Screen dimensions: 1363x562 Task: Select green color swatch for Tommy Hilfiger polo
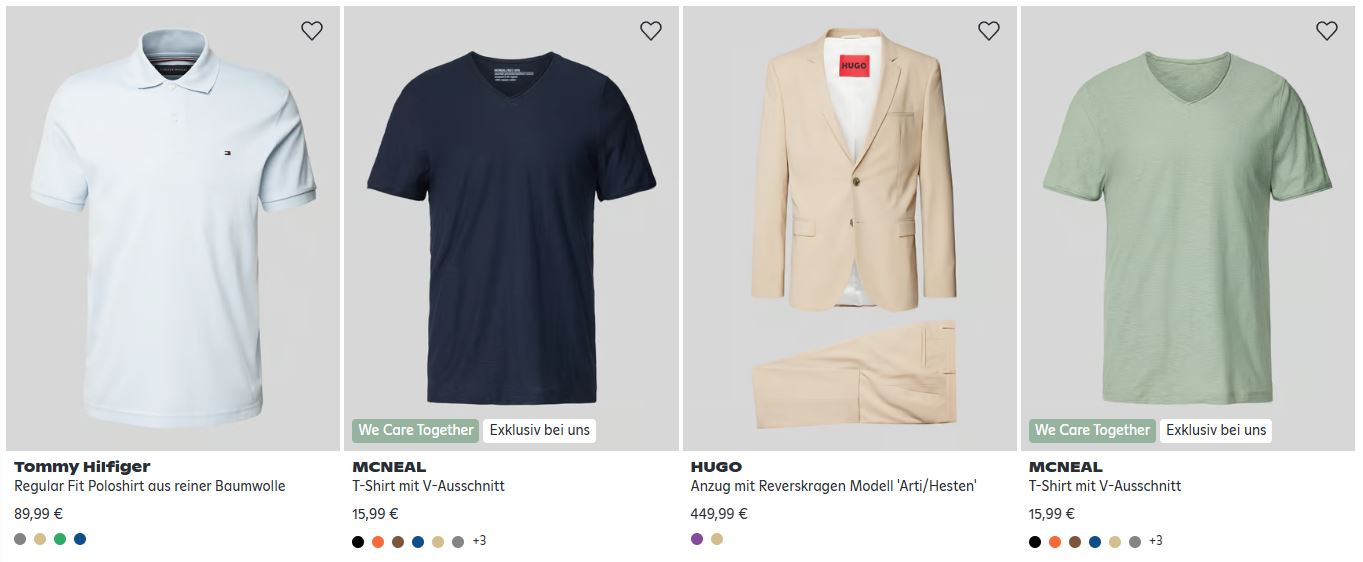60,539
